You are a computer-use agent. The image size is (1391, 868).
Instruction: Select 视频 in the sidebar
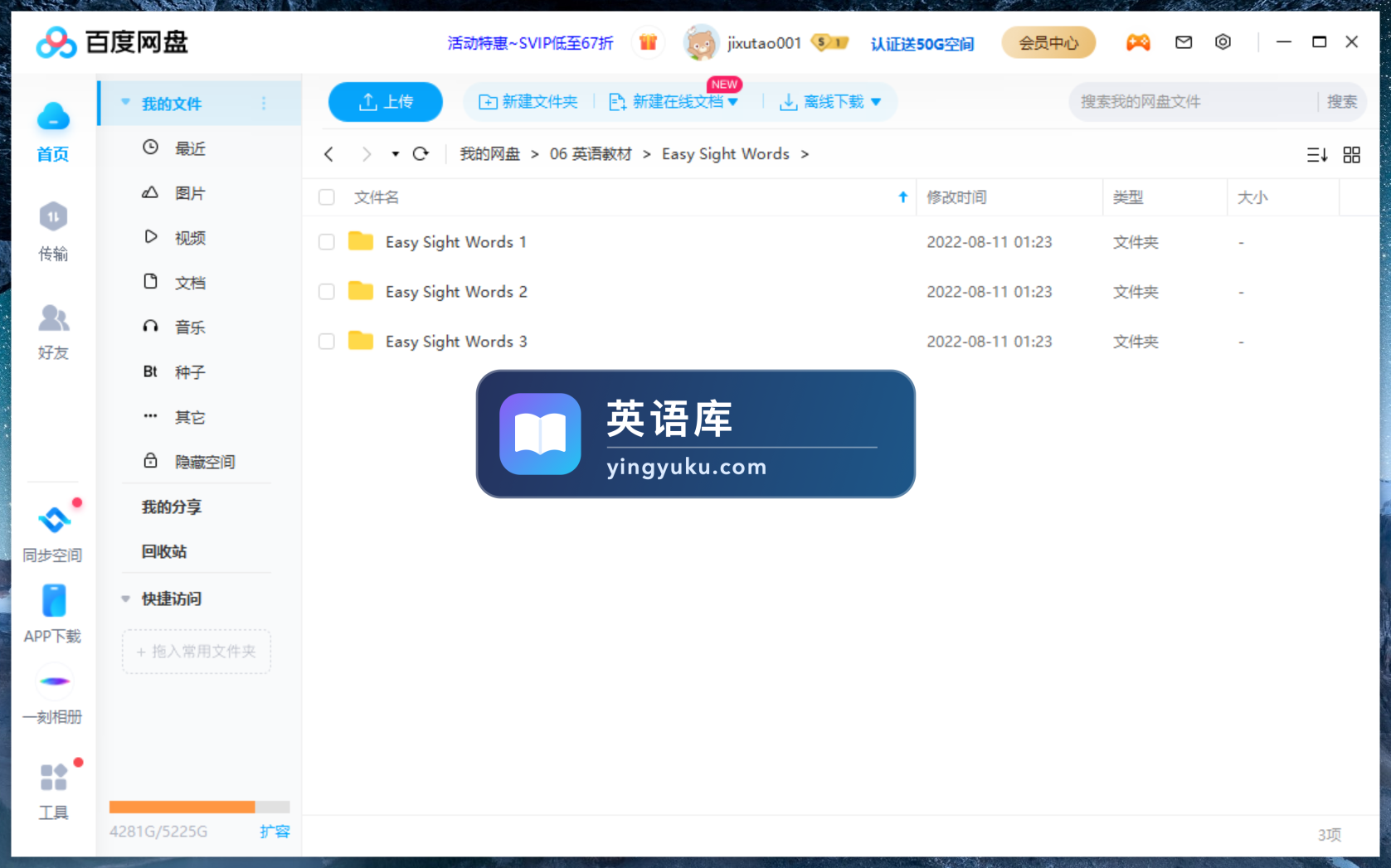point(190,238)
